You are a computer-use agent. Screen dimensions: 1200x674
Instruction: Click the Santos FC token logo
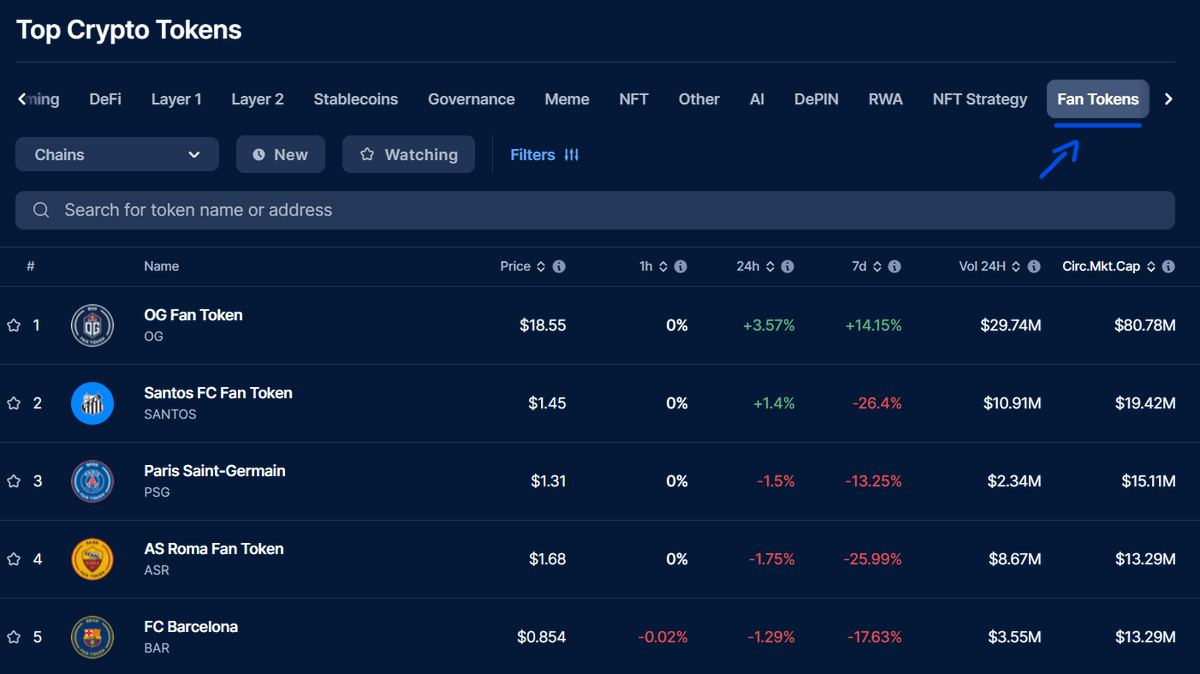pos(92,403)
